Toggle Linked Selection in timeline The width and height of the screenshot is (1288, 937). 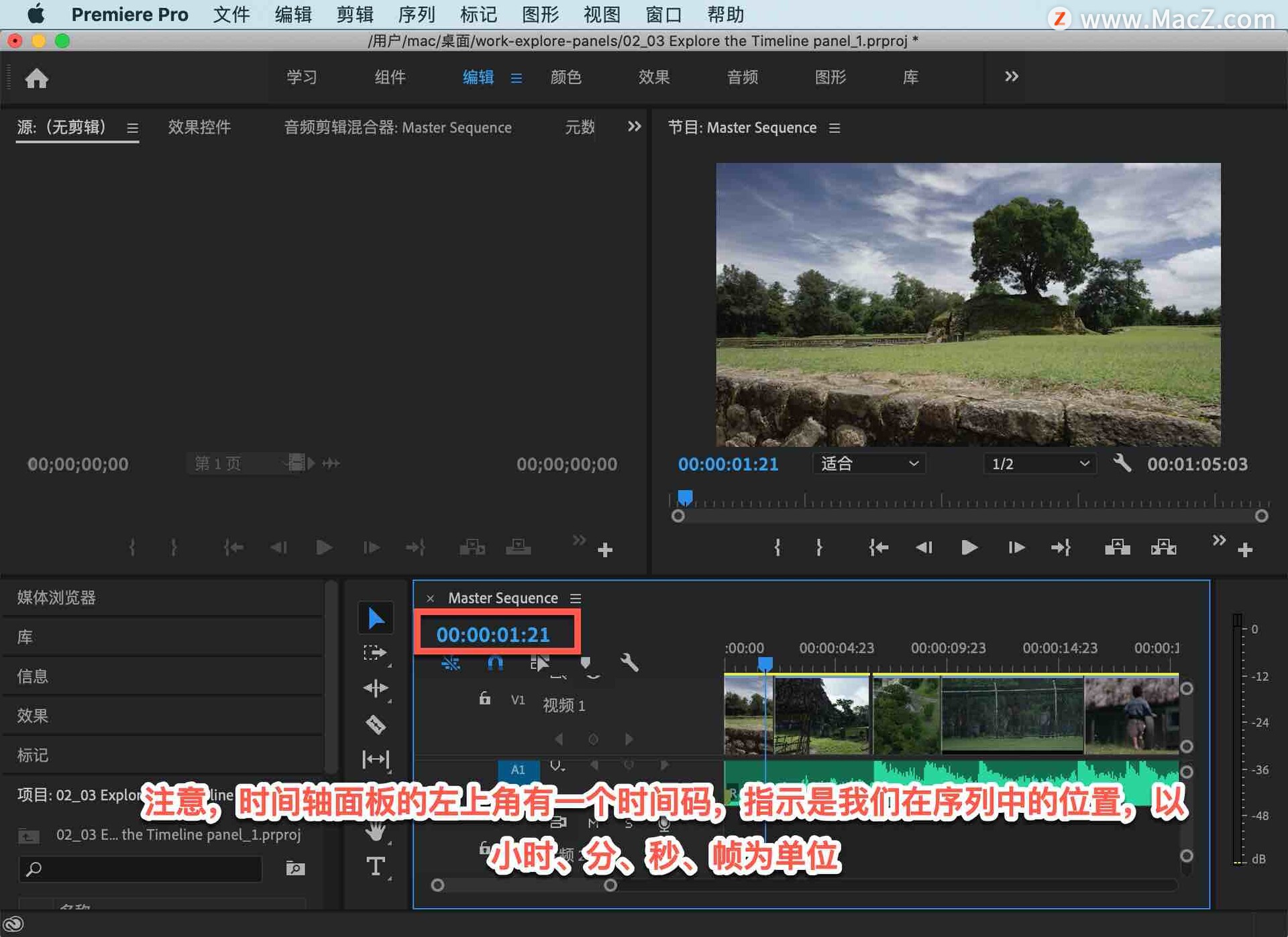click(540, 663)
